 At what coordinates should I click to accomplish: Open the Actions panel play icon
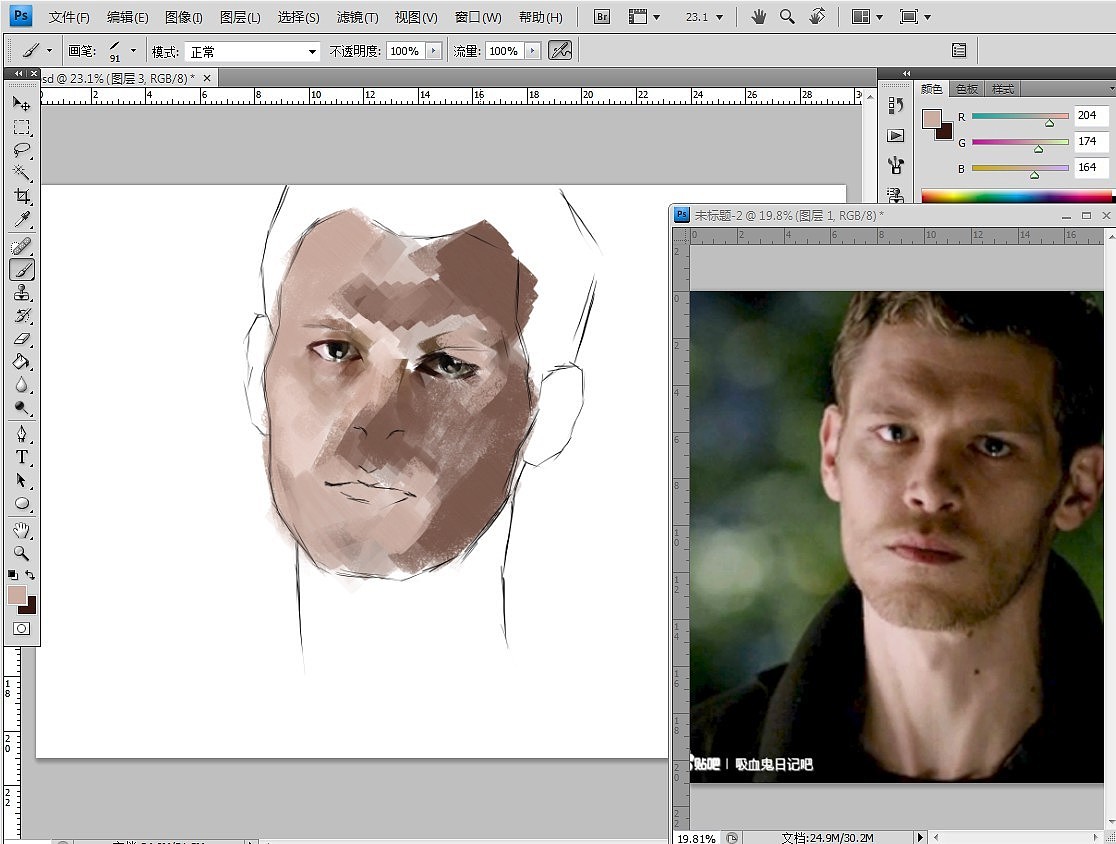(896, 135)
